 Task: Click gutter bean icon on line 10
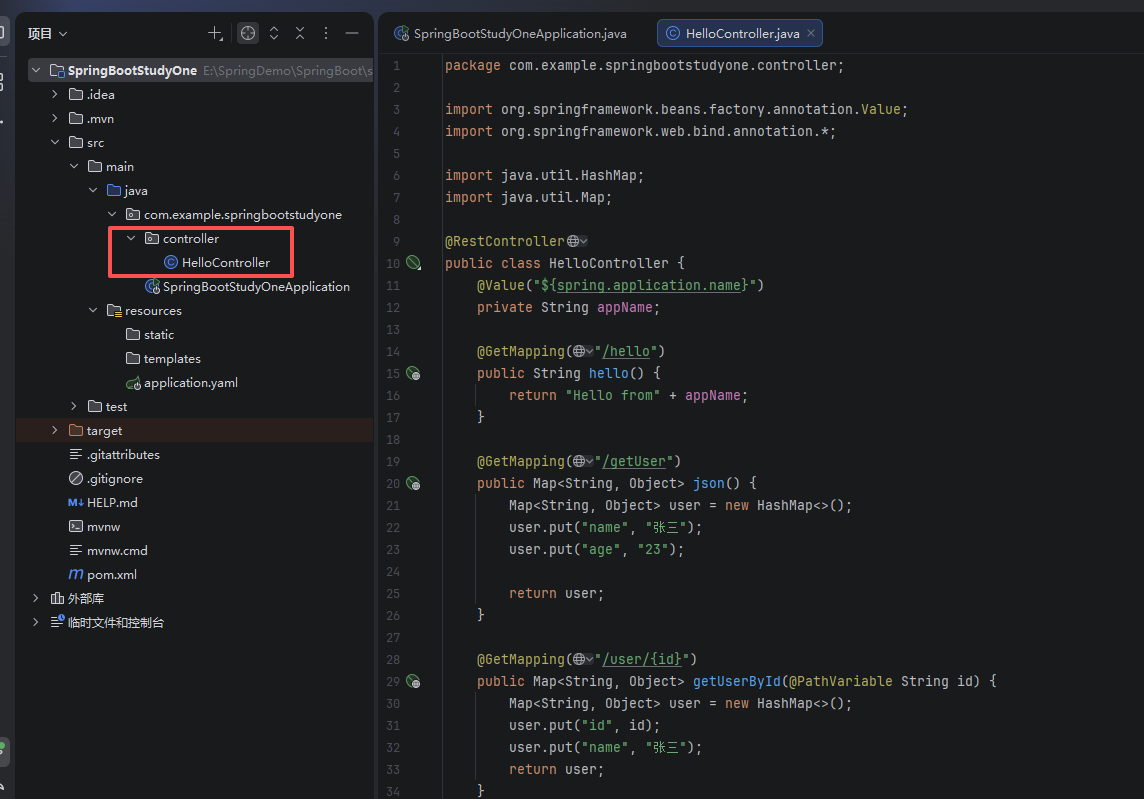414,263
